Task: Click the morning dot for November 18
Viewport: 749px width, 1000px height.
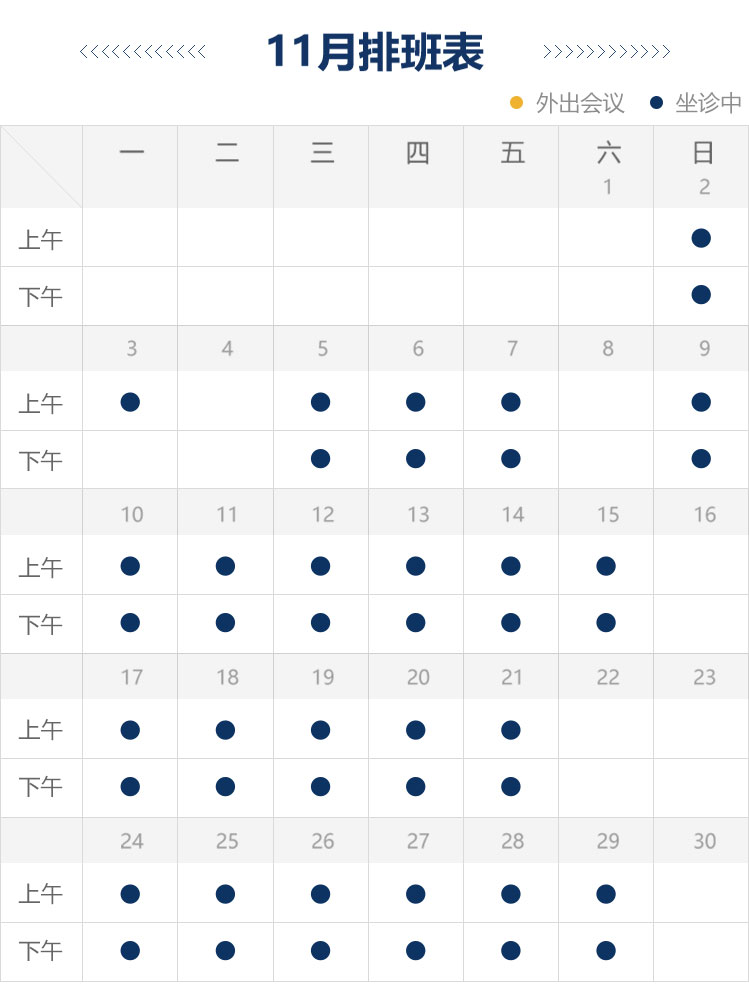Action: [225, 730]
